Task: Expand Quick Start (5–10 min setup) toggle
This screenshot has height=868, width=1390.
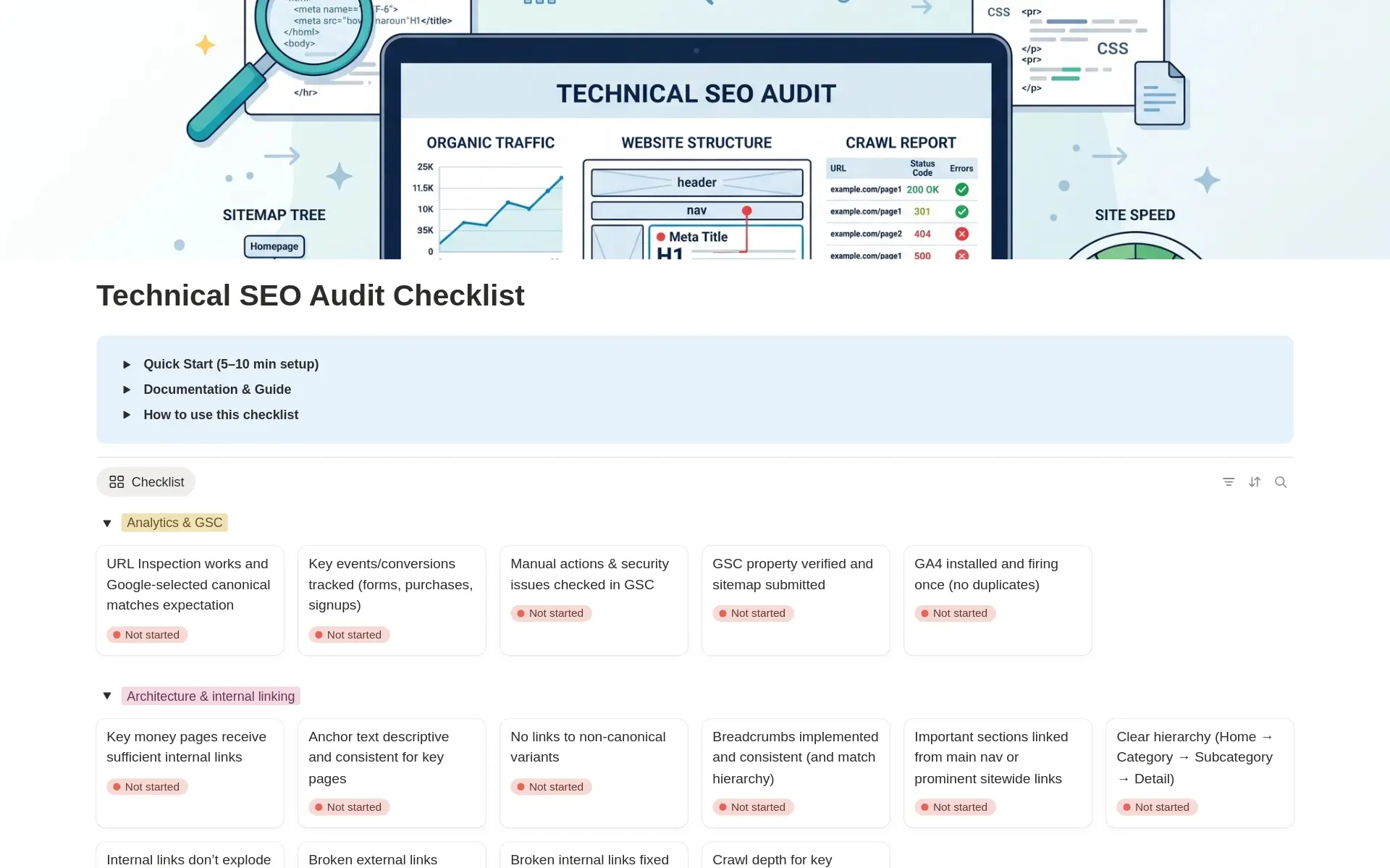Action: [x=127, y=364]
